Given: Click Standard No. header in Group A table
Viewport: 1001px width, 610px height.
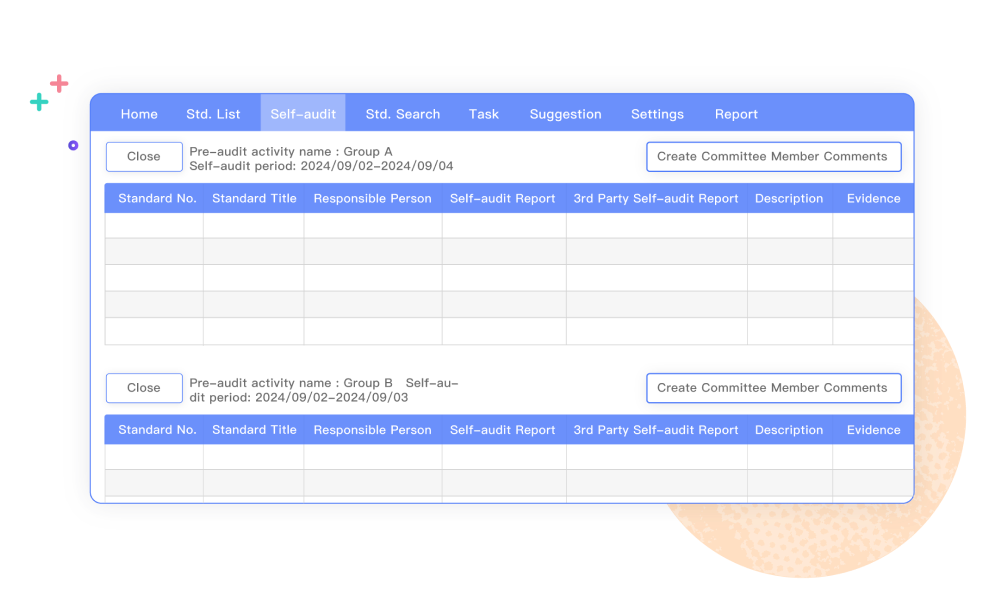Looking at the screenshot, I should pyautogui.click(x=157, y=199).
